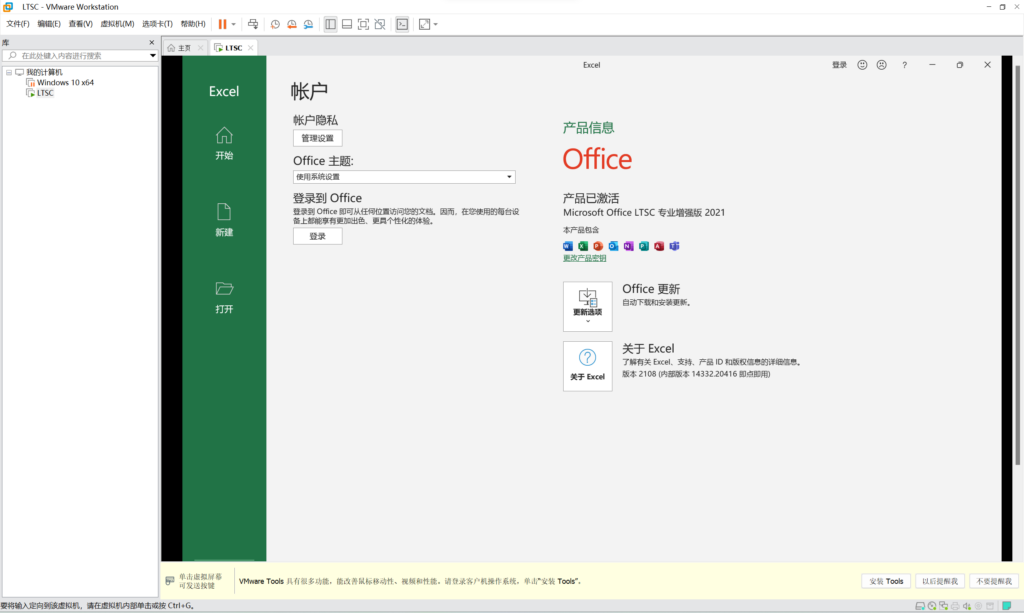Screen dimensions: 1024x613
Task: Close the 库 library panel
Action: 152,42
